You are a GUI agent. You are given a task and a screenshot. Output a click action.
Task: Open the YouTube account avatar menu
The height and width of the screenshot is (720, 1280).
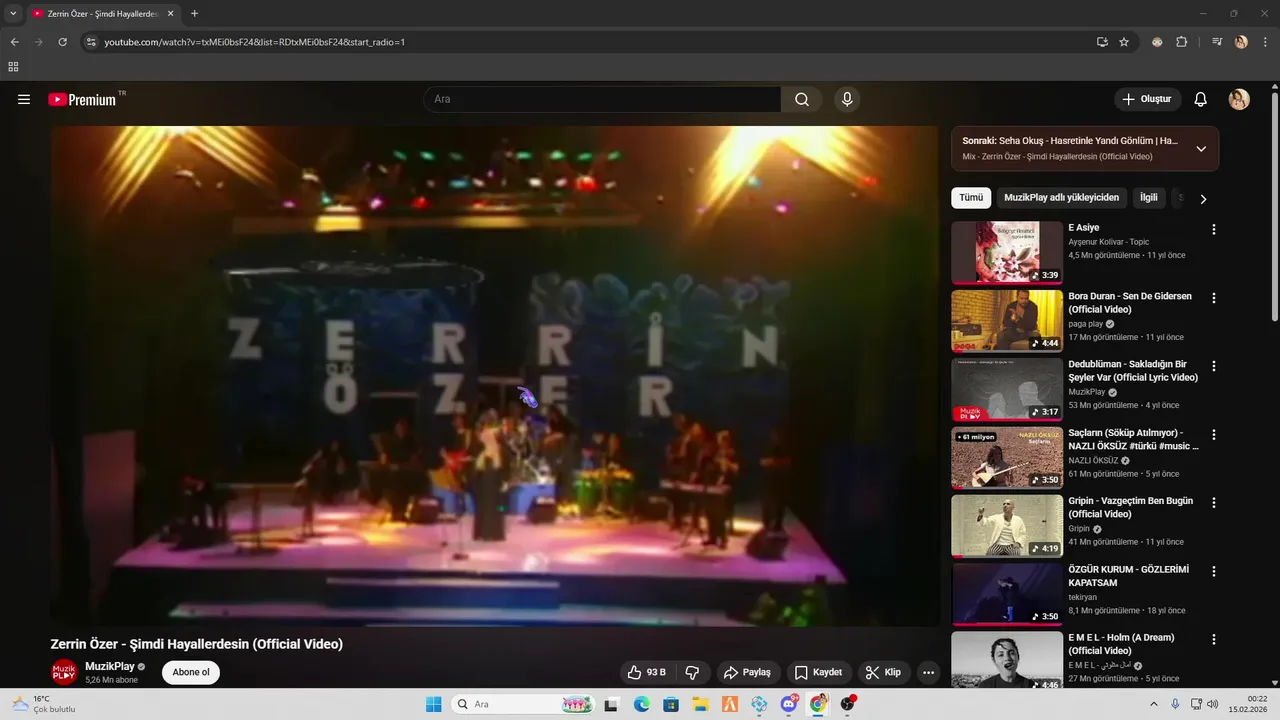[1239, 99]
